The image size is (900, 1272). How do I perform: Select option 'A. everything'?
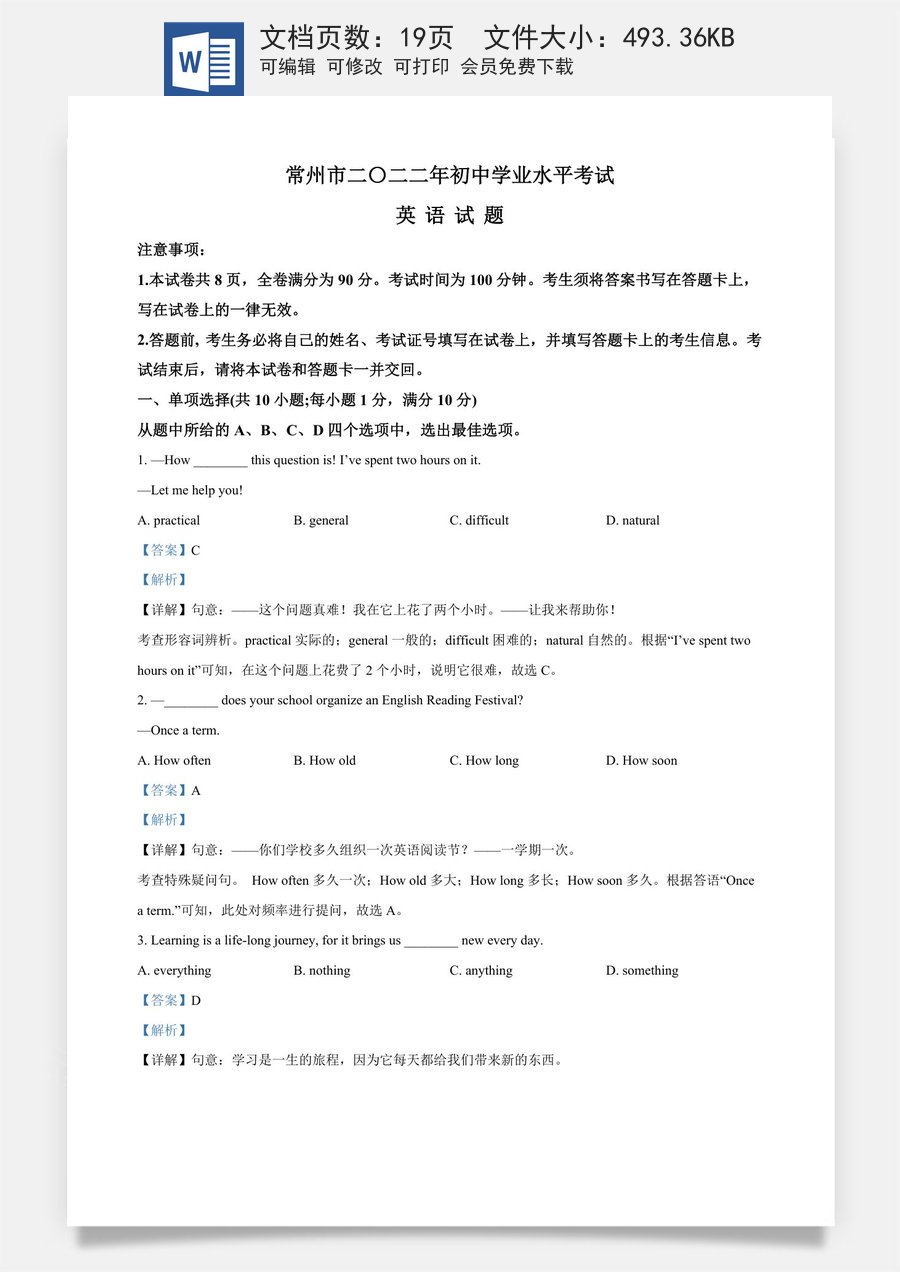[x=174, y=970]
